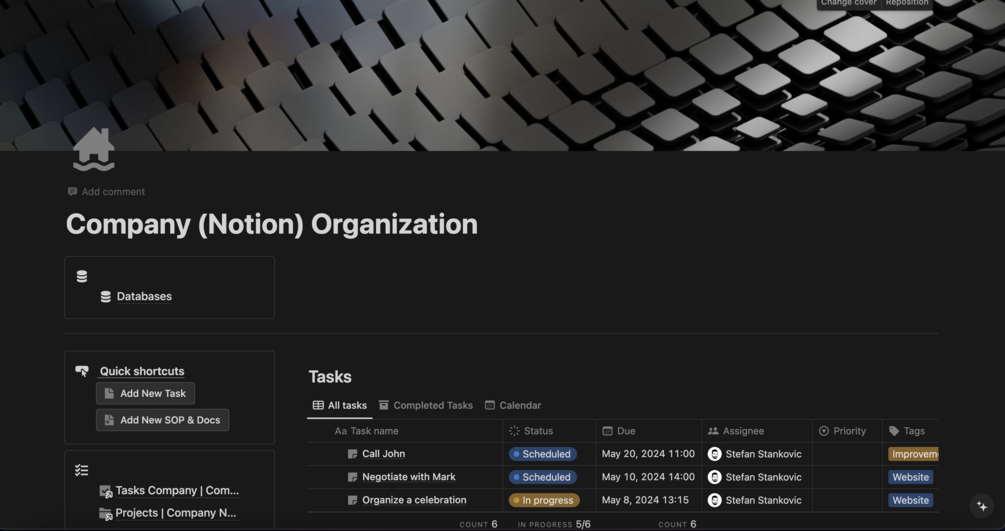The width and height of the screenshot is (1005, 531).
Task: Click due date May 20, 2024 11:00
Action: (x=648, y=454)
